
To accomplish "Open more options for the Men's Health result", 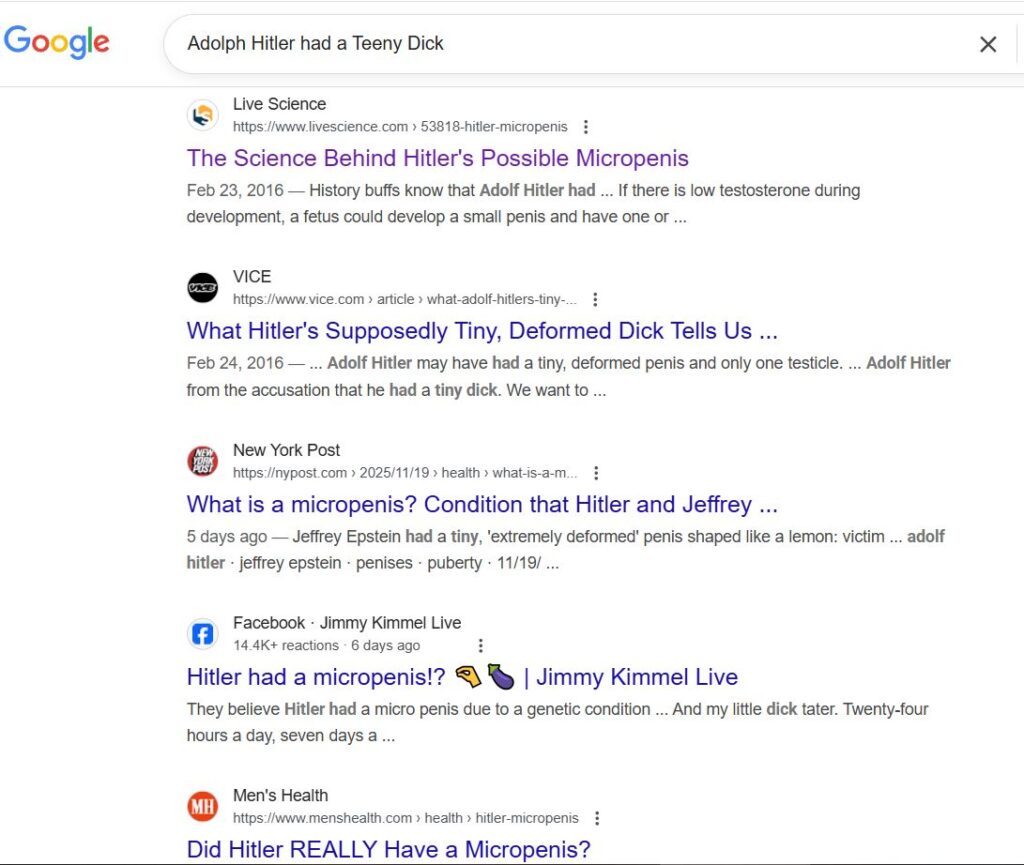I will [597, 818].
